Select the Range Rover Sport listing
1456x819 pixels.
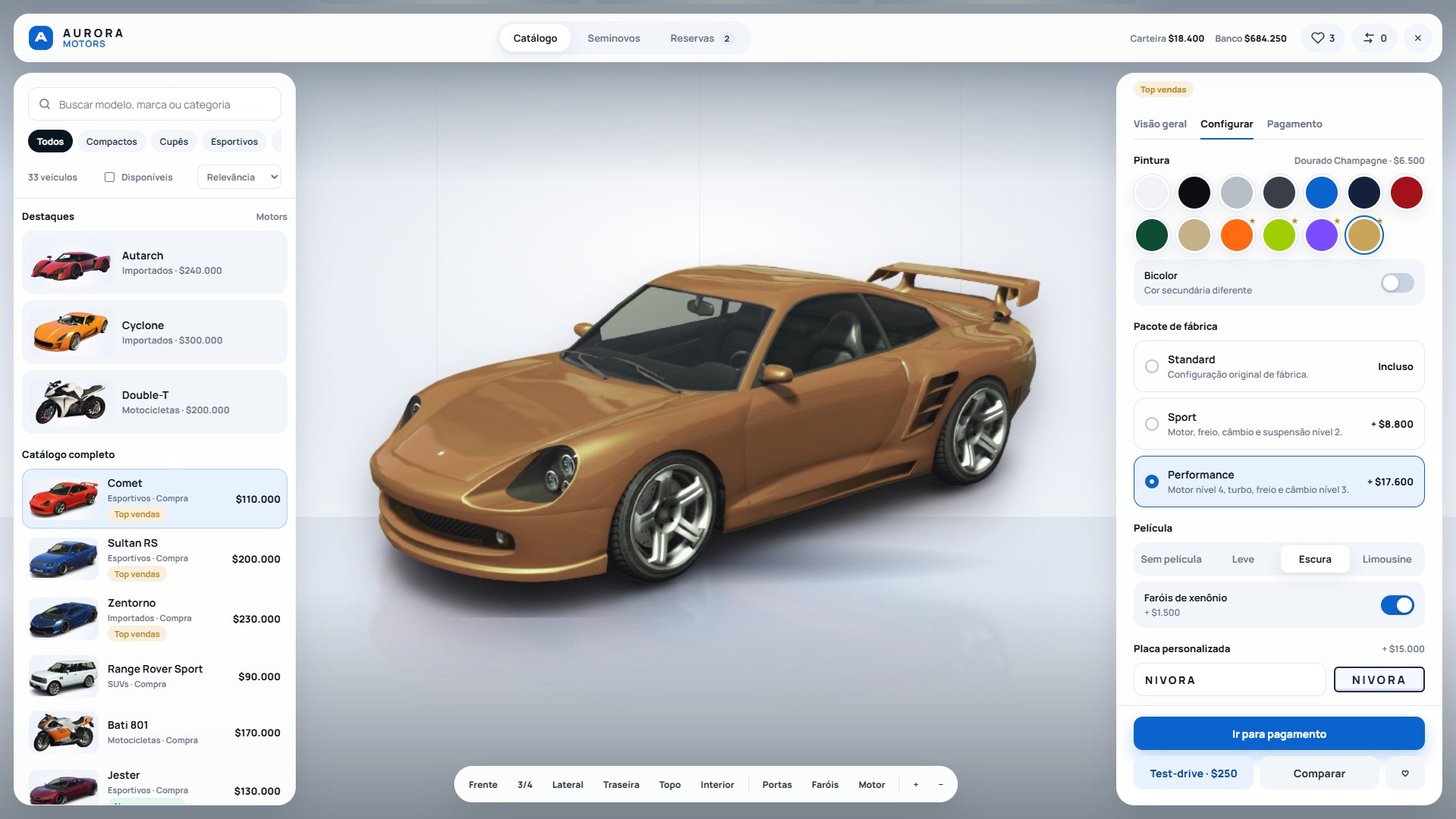coord(155,676)
